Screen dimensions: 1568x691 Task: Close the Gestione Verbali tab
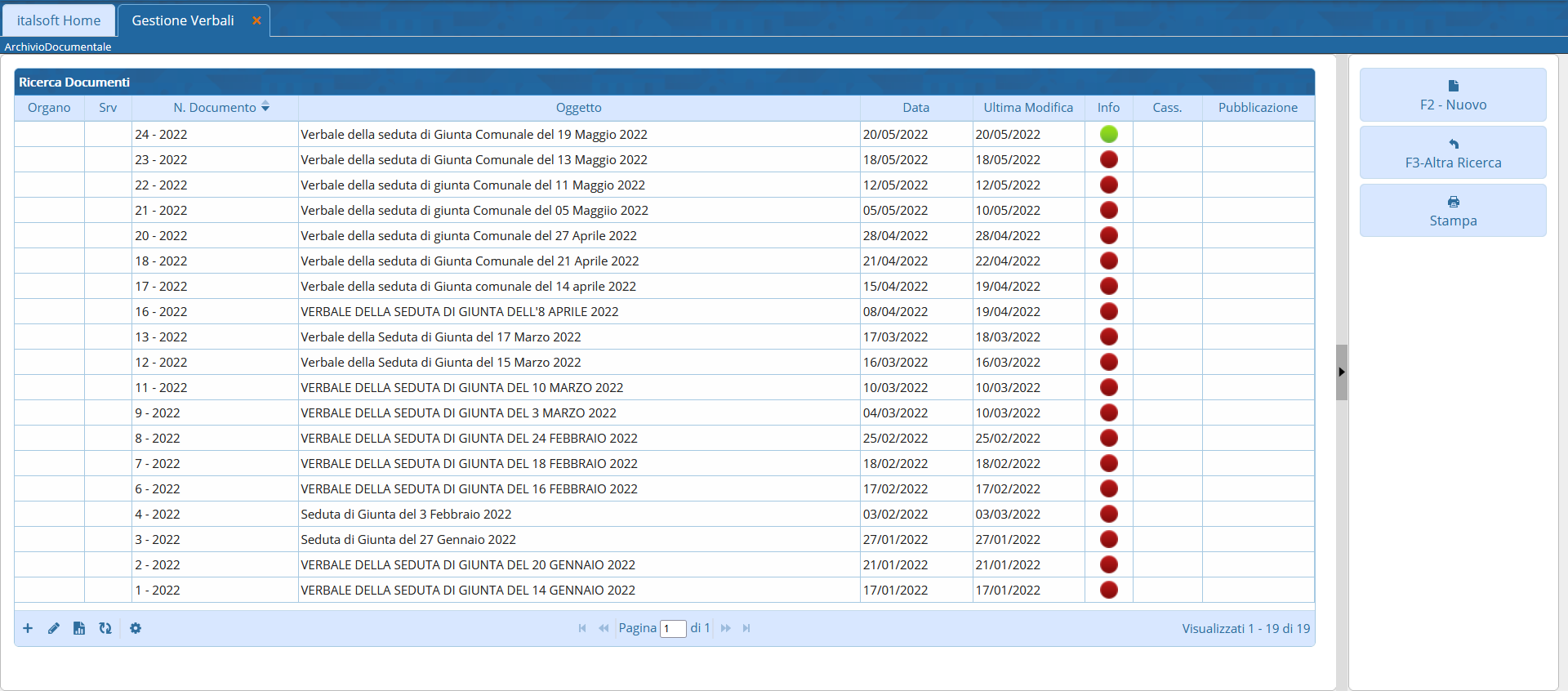click(256, 20)
